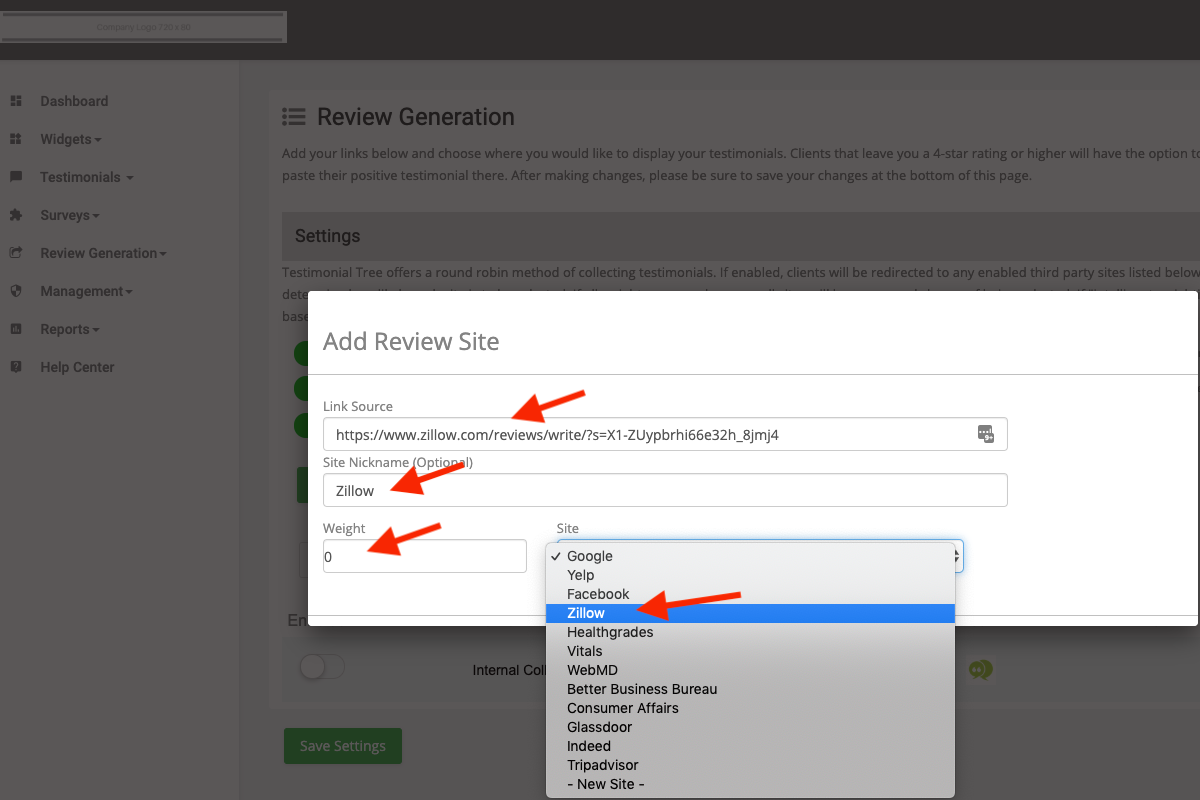Pick Tripadvisor option
The image size is (1200, 800).
(x=750, y=765)
